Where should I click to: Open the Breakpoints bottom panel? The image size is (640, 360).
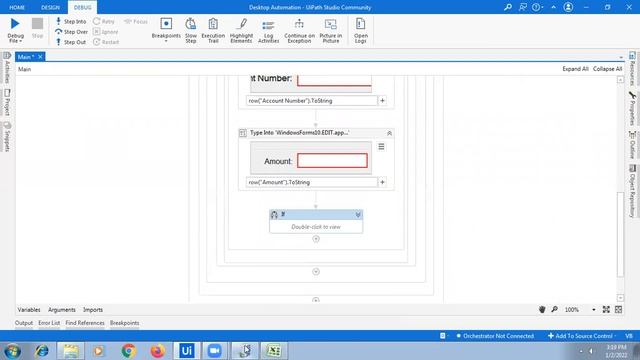pyautogui.click(x=124, y=323)
